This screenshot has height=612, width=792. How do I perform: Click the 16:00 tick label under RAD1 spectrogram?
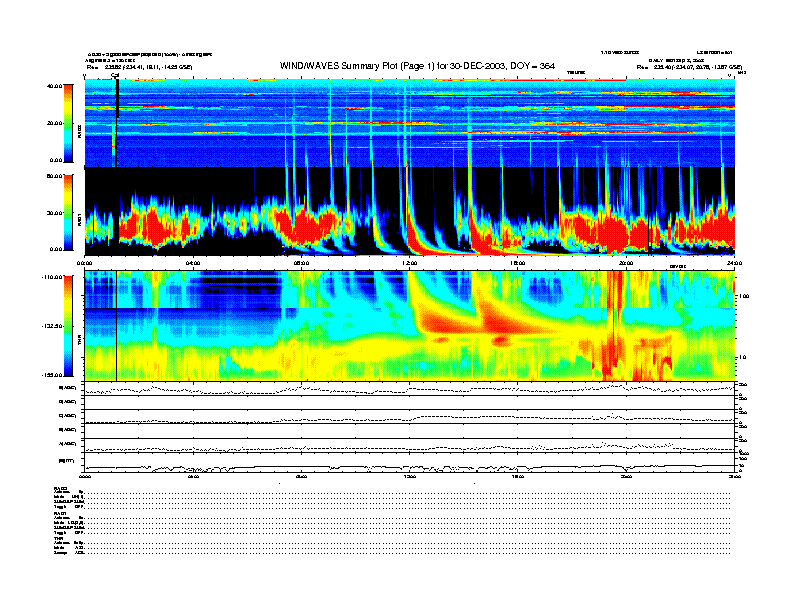click(518, 263)
